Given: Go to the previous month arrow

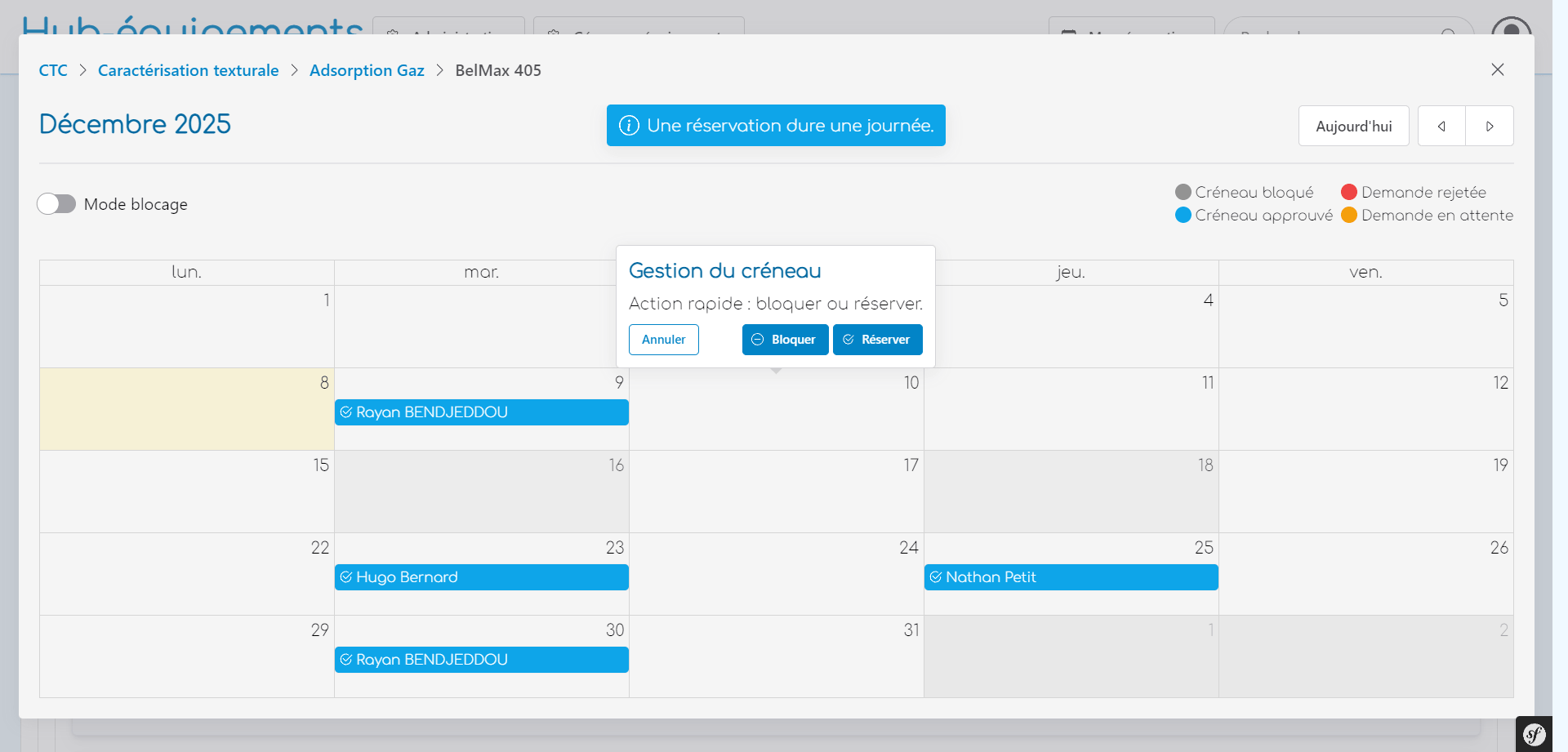Looking at the screenshot, I should [x=1441, y=127].
